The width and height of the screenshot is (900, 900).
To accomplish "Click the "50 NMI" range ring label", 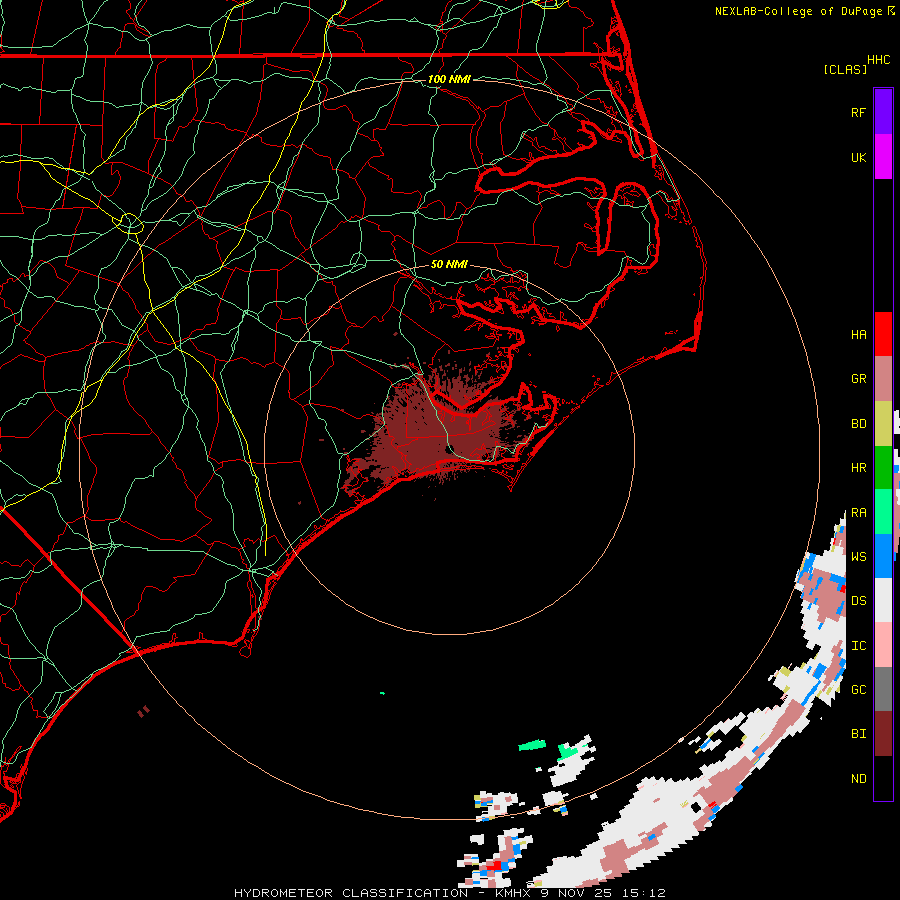I will [449, 264].
